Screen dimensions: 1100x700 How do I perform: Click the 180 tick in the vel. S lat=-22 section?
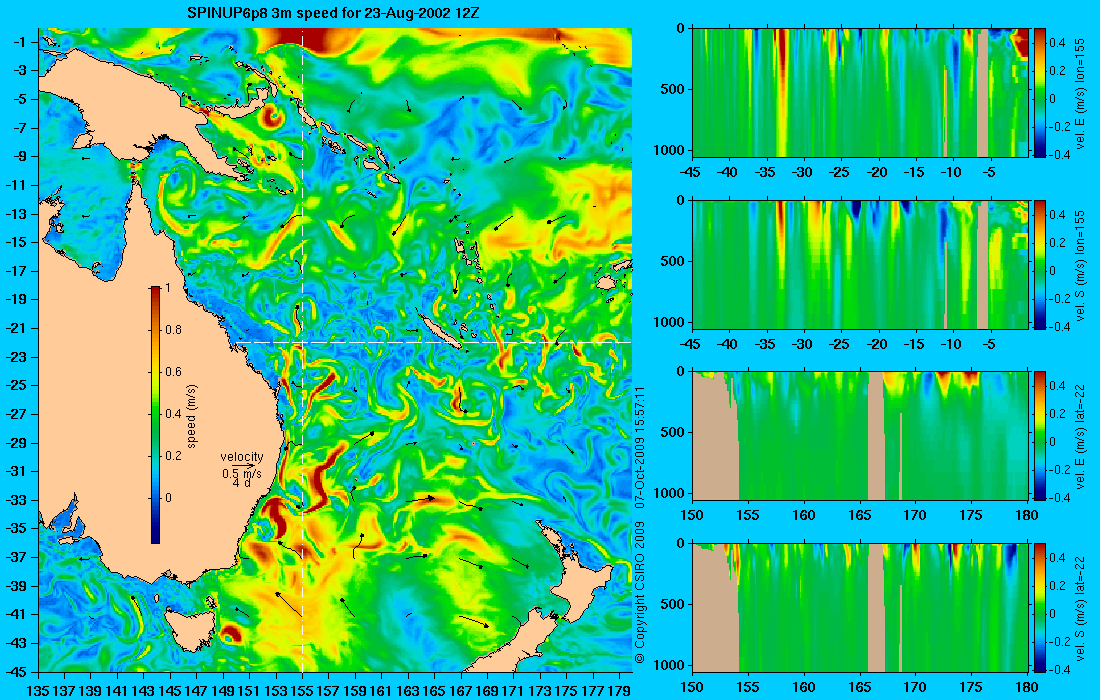[1026, 687]
